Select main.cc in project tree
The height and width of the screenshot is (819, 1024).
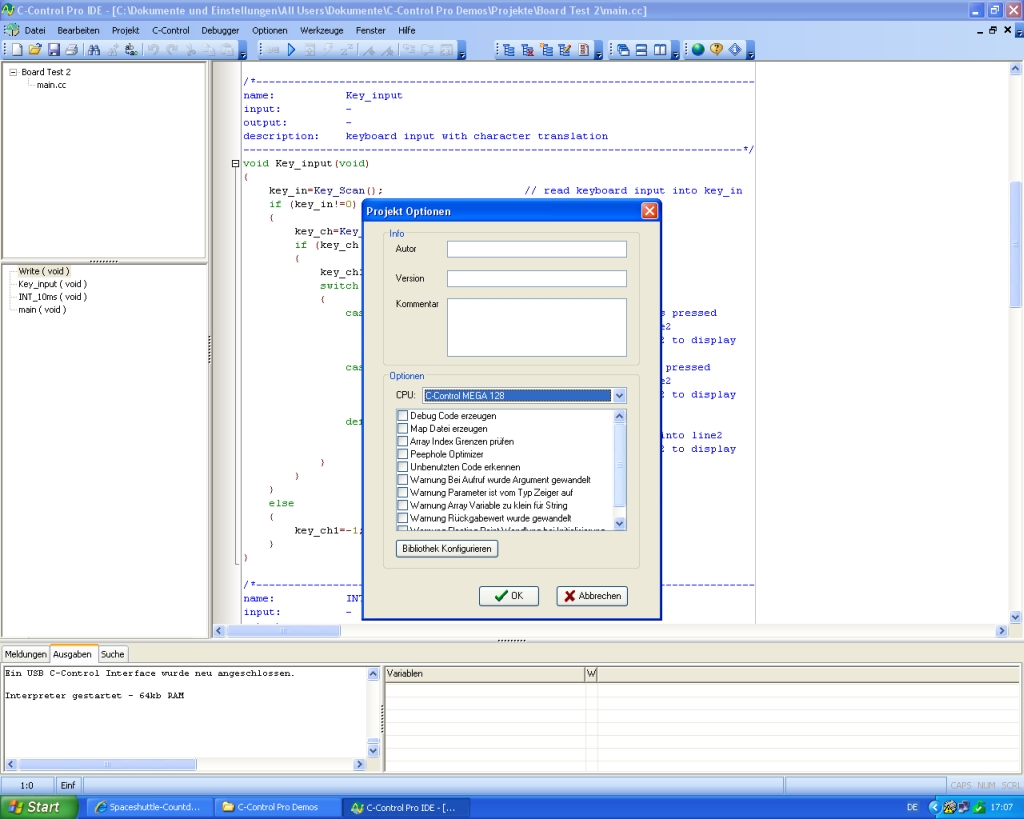[51, 85]
